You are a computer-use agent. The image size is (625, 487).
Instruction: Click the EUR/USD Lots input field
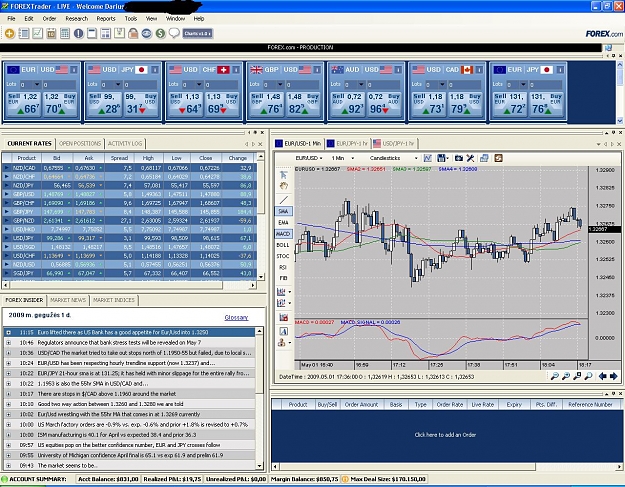pyautogui.click(x=30, y=84)
